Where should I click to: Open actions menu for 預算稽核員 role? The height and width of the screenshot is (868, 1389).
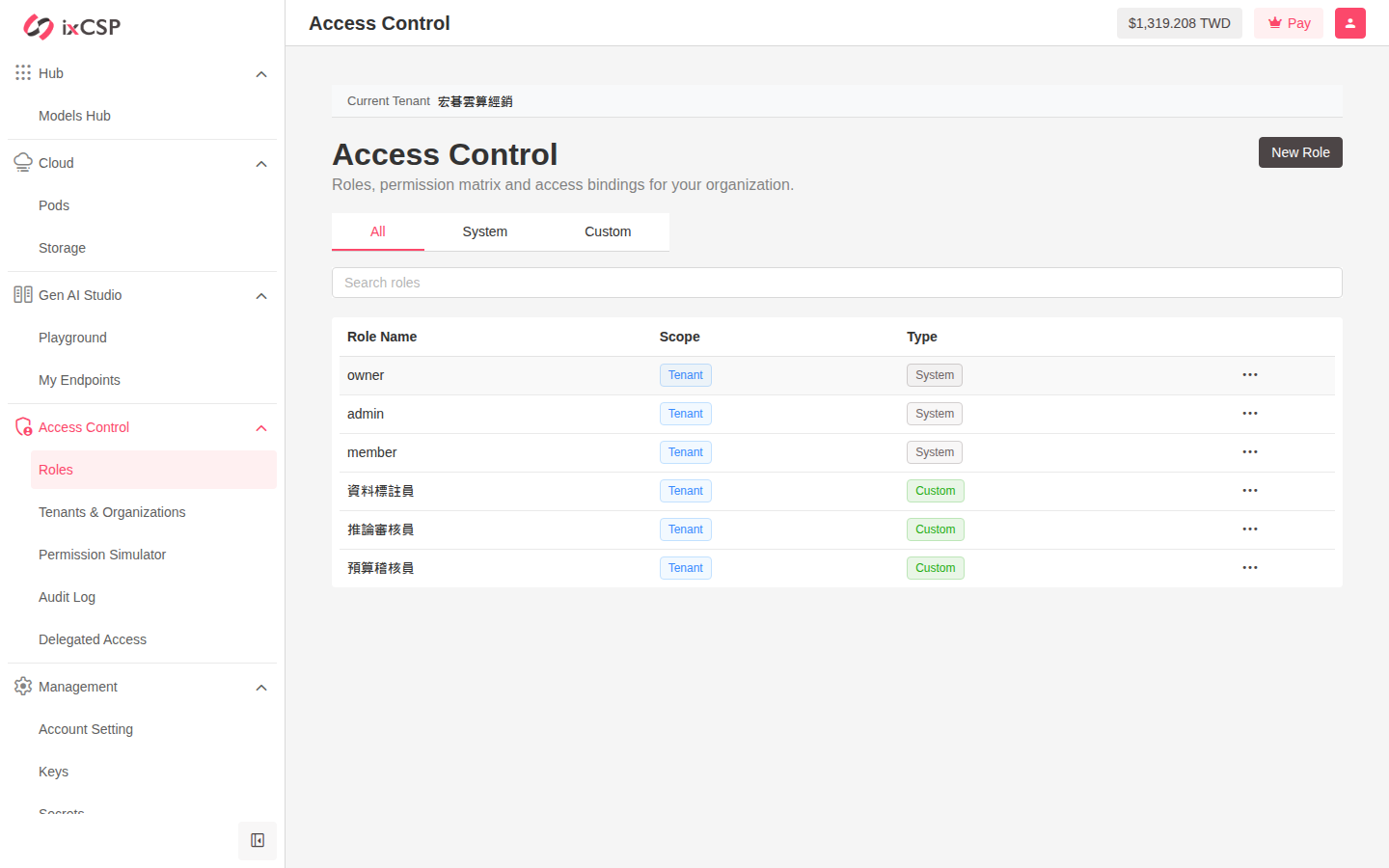coord(1250,568)
